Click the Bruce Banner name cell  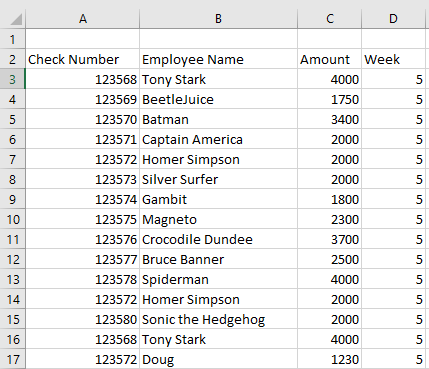pyautogui.click(x=218, y=259)
